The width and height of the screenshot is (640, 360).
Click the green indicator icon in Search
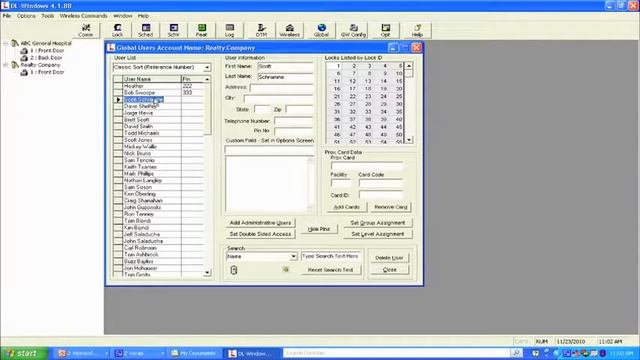point(286,269)
